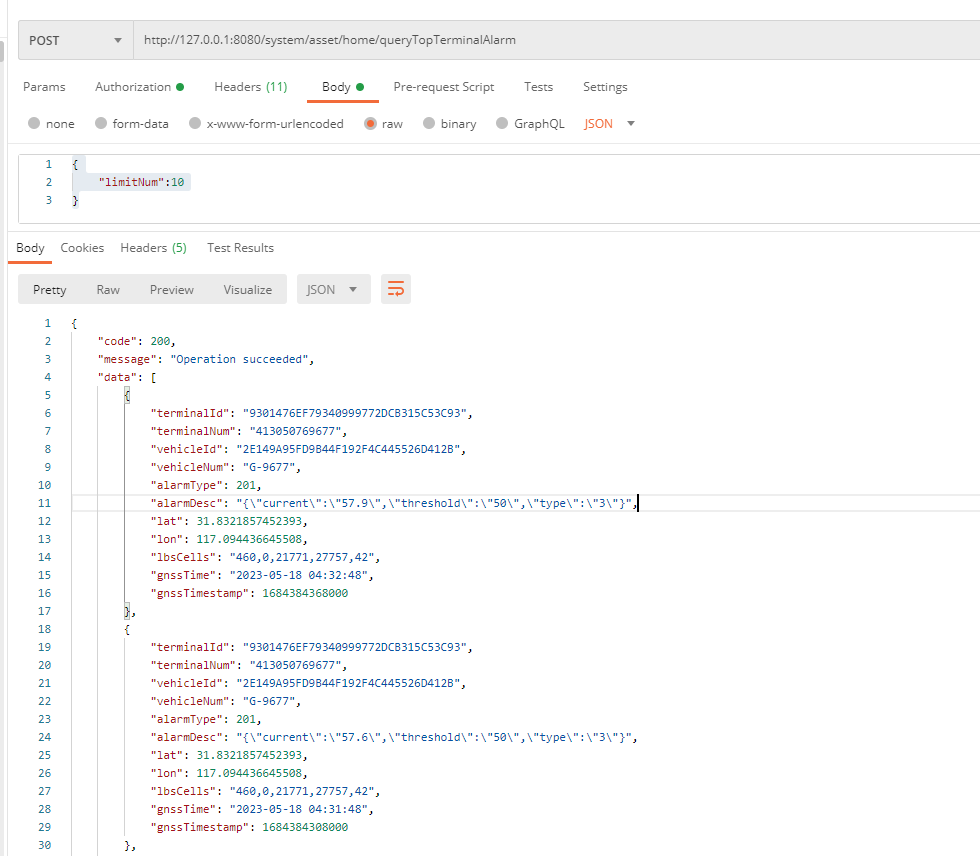This screenshot has height=856, width=980.
Task: Pick the GraphQL body type
Action: pos(503,124)
